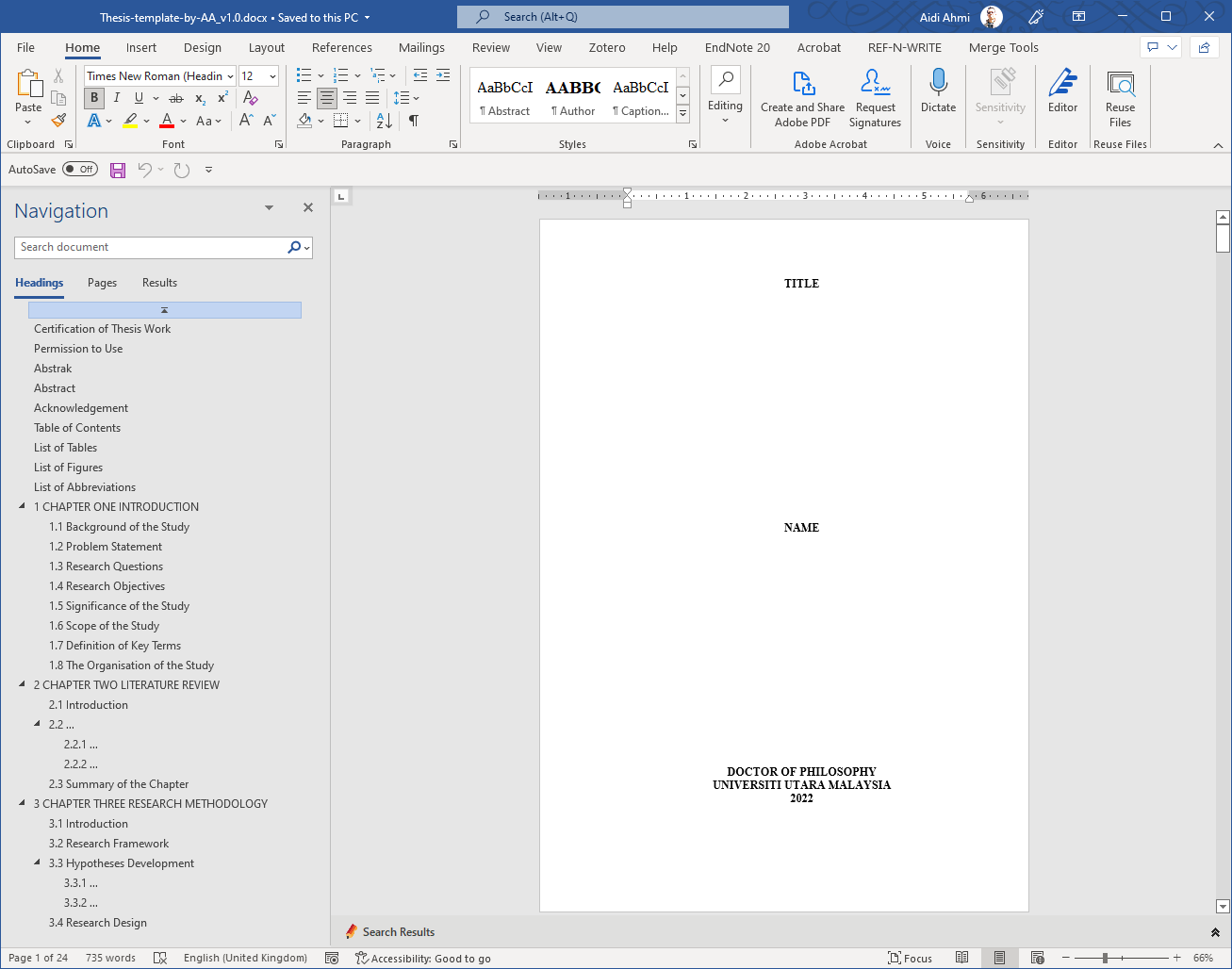1232x969 pixels.
Task: Decrease paragraph indent
Action: (x=420, y=75)
